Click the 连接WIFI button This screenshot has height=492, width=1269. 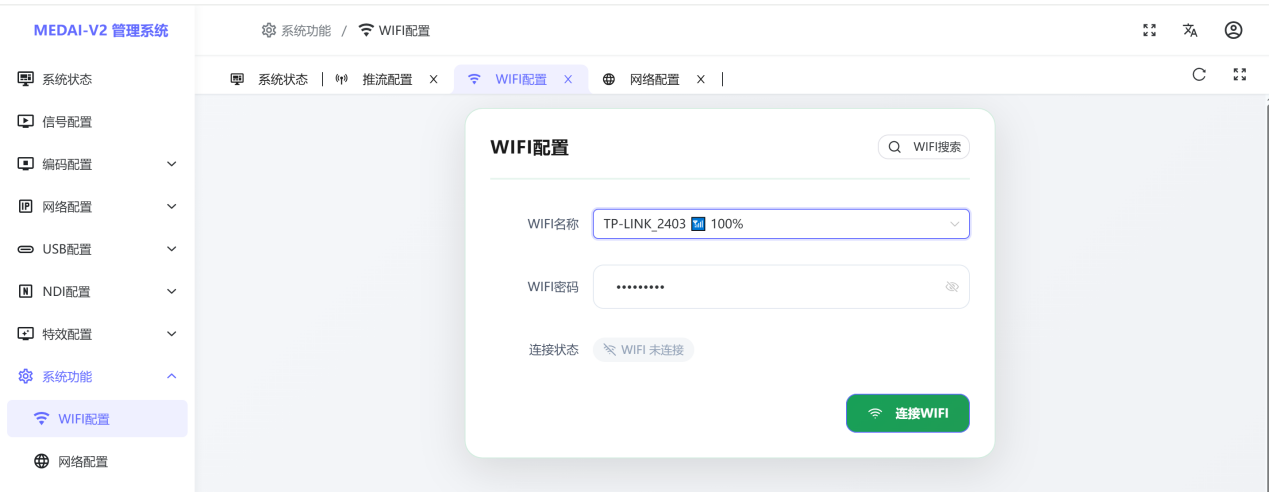pos(908,413)
